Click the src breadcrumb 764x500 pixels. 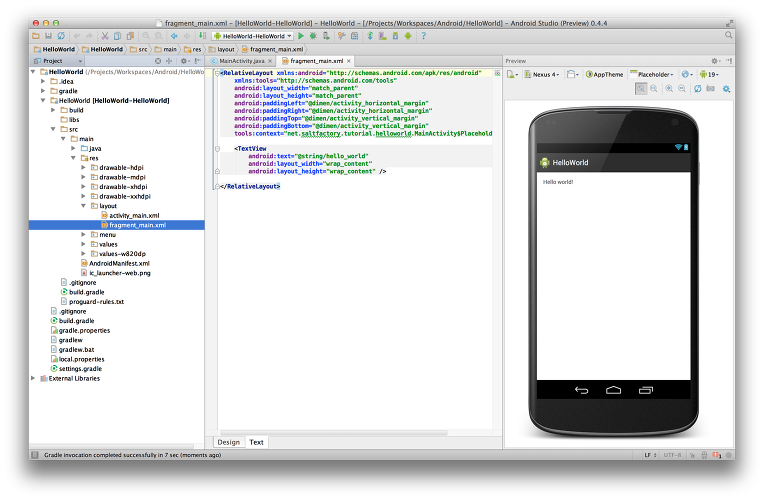tap(139, 49)
